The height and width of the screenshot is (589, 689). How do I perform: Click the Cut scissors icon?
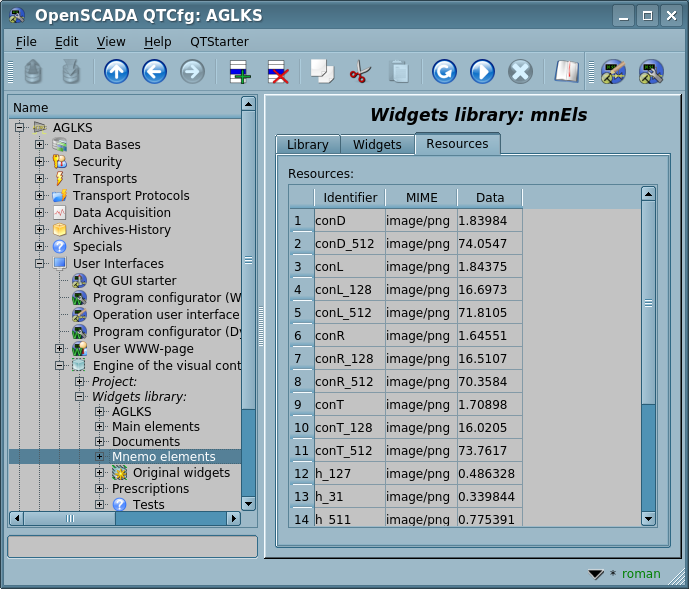359,72
